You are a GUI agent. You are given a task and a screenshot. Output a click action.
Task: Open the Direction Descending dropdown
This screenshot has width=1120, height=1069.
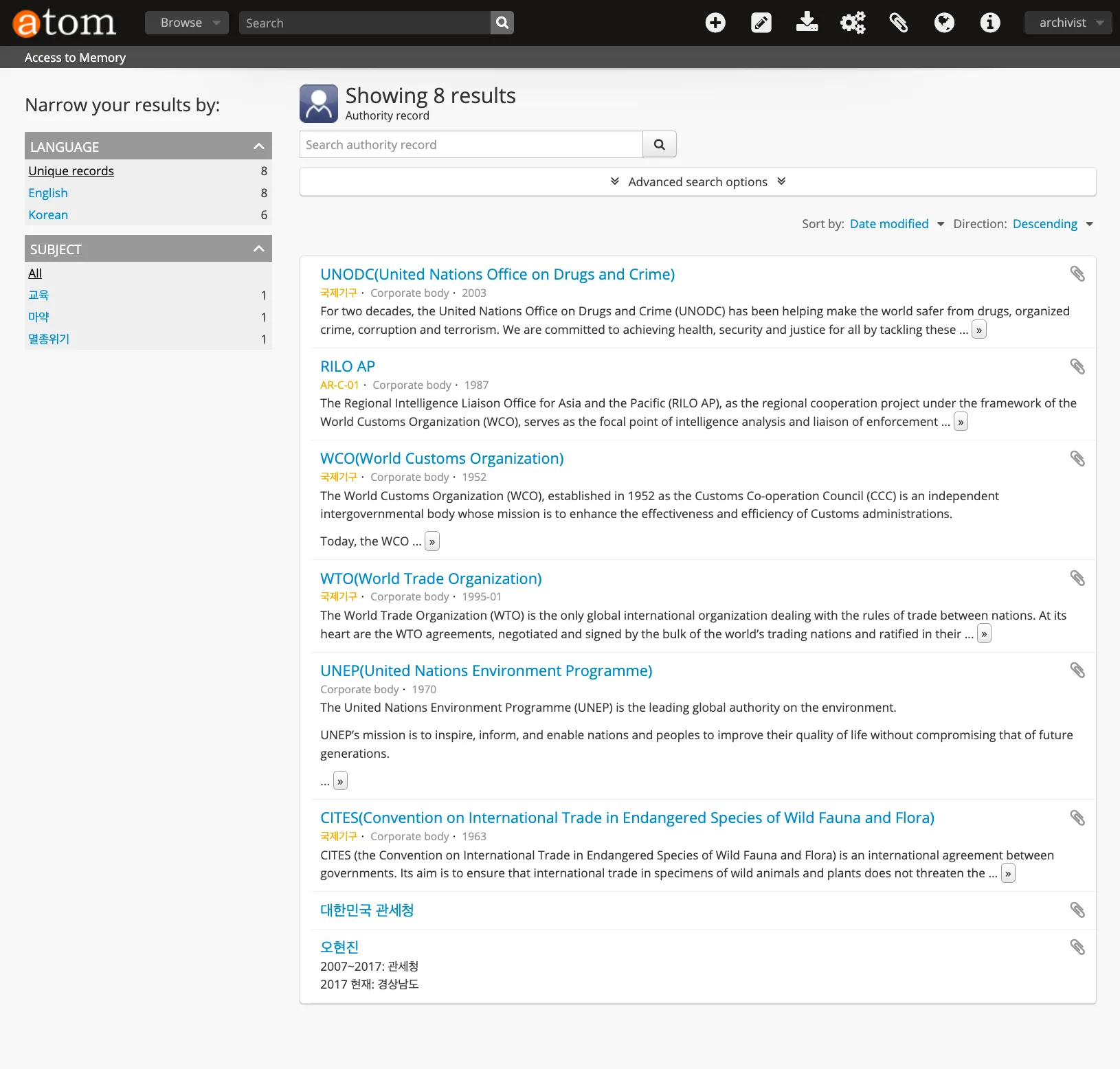[x=1053, y=224]
